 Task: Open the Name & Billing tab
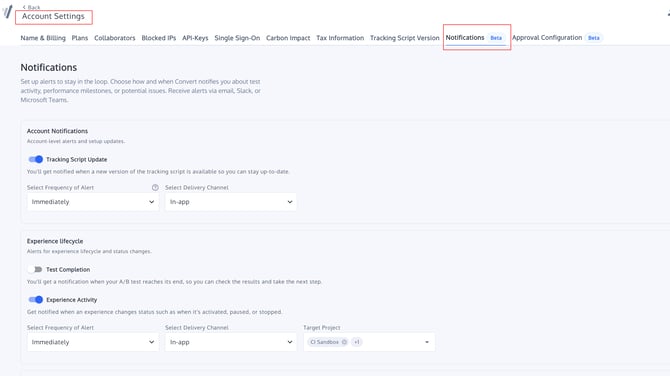click(x=43, y=38)
